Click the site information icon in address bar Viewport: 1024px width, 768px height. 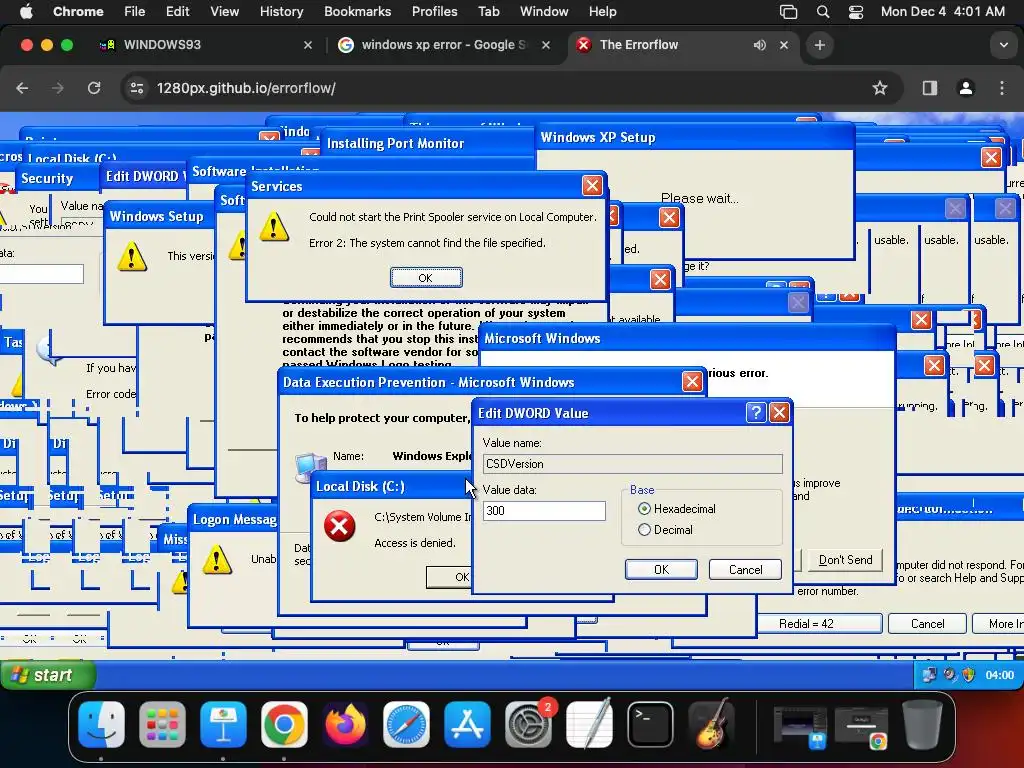point(136,88)
